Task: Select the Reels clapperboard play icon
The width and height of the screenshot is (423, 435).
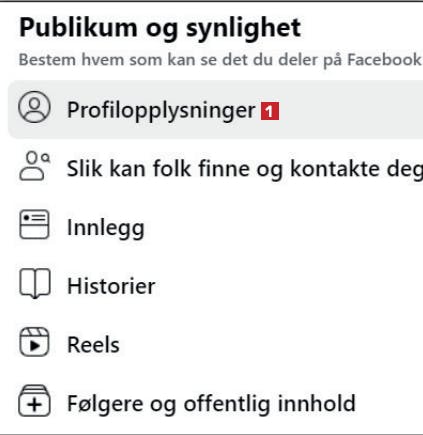Action: (x=34, y=342)
